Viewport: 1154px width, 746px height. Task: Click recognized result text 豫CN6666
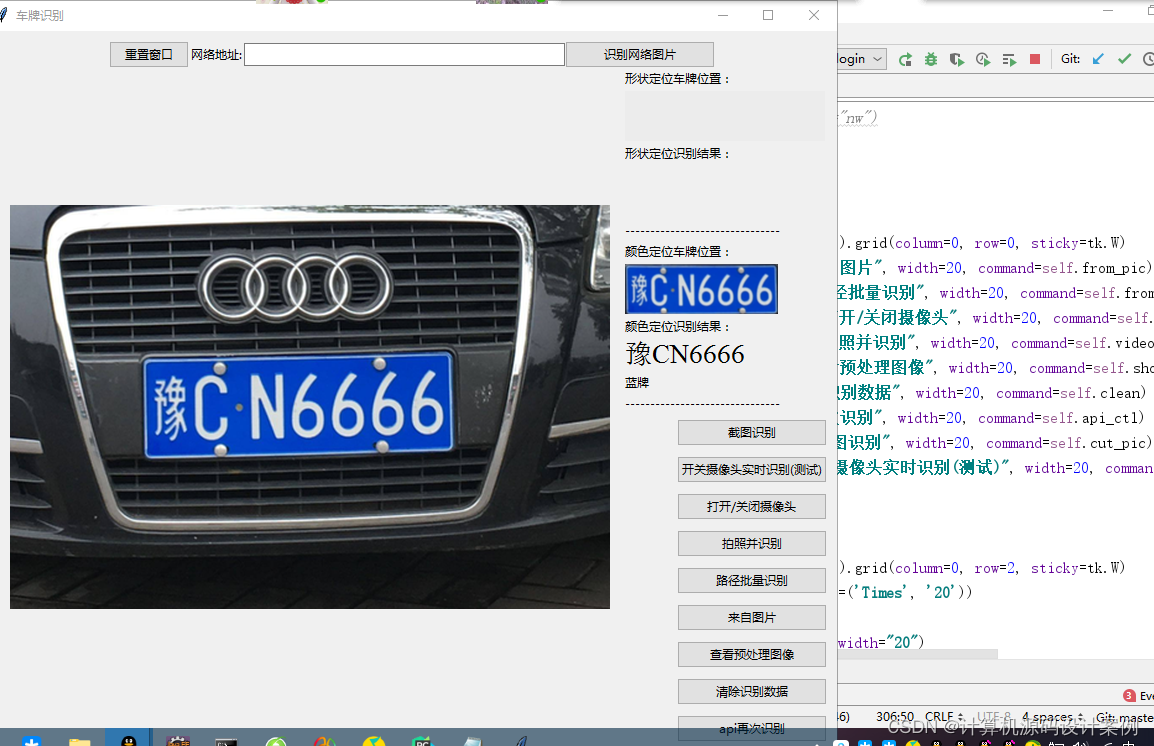click(685, 355)
